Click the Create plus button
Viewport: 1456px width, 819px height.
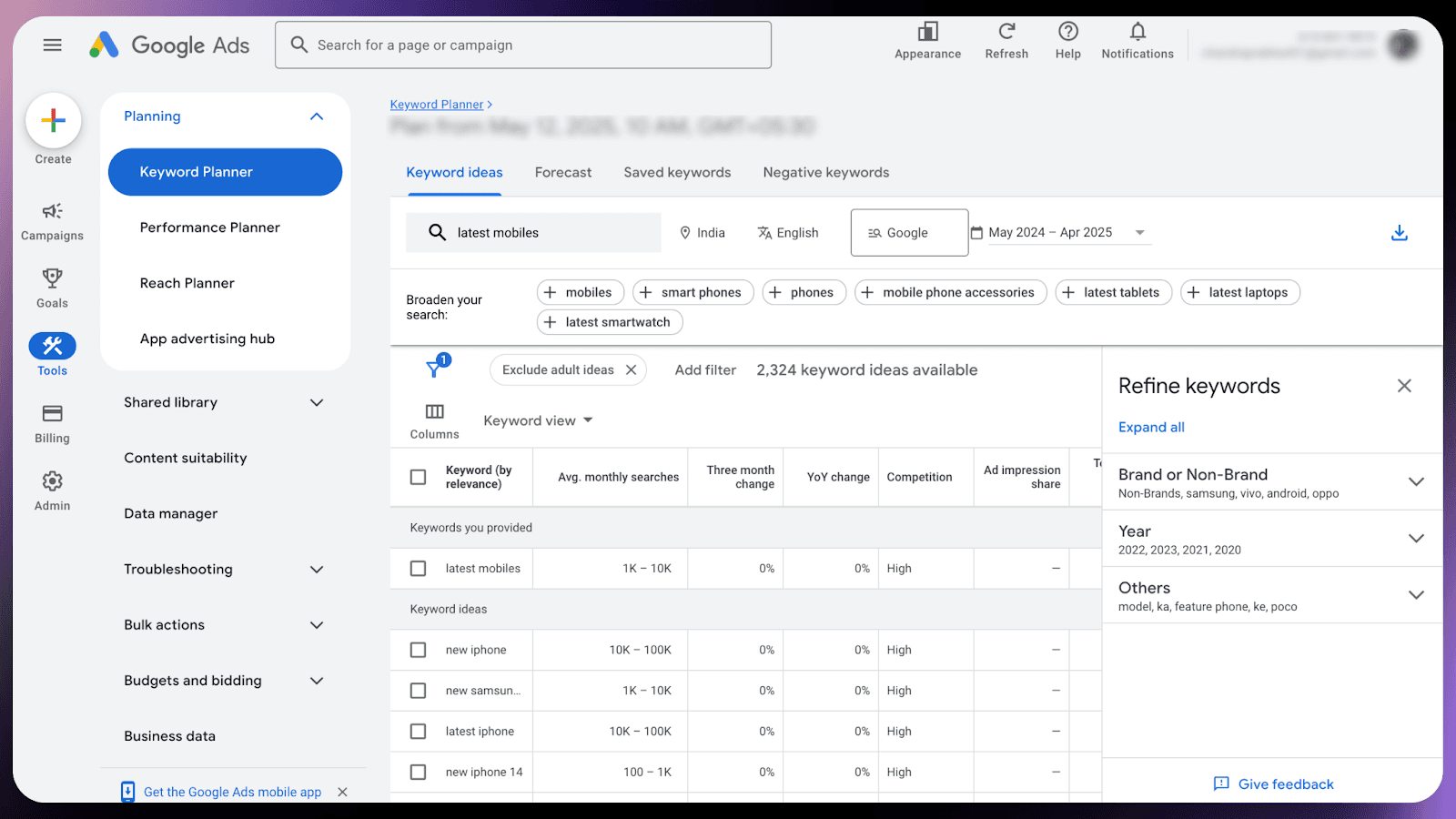tap(54, 120)
